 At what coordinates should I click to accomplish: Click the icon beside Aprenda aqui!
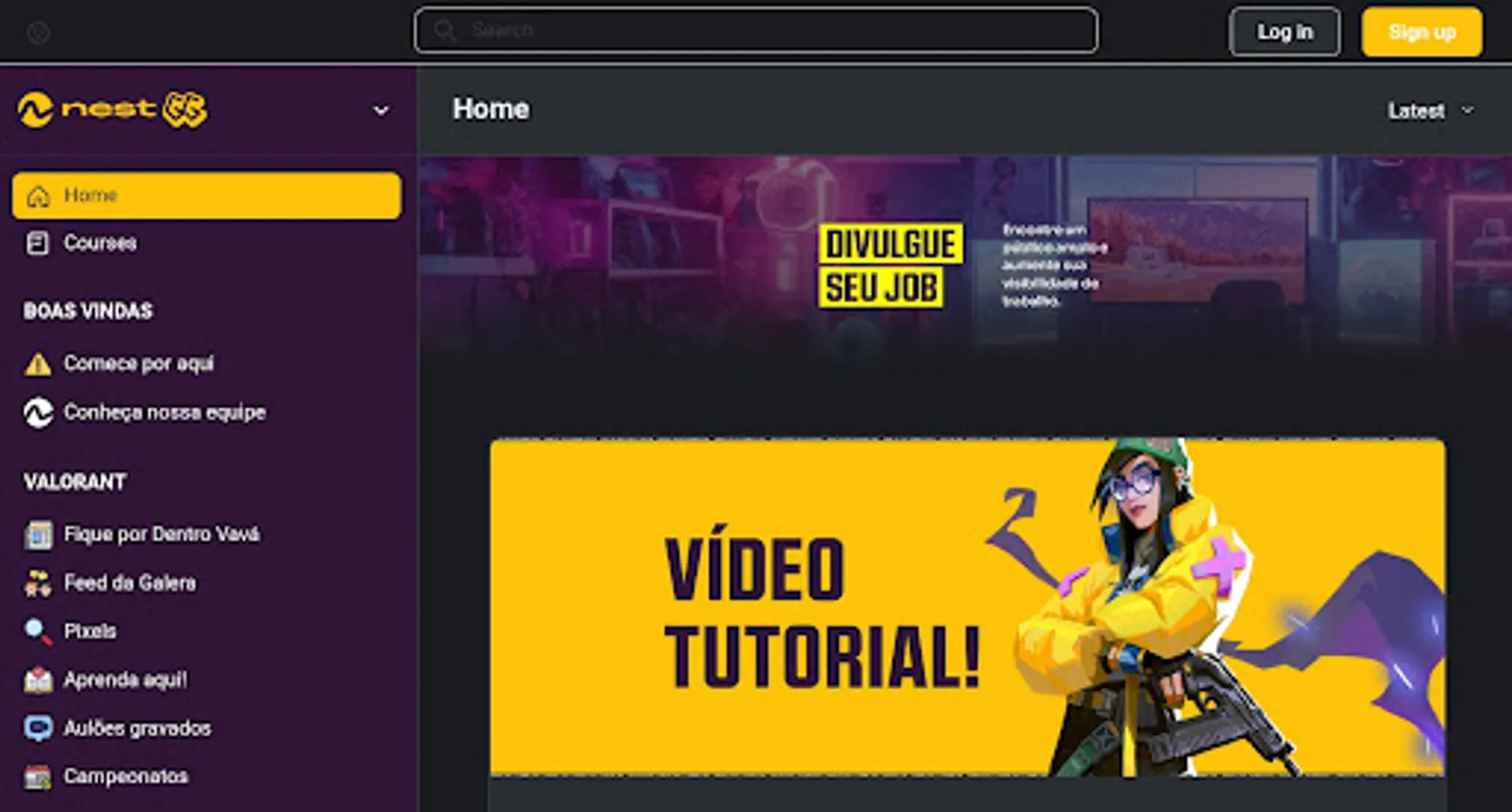click(38, 679)
